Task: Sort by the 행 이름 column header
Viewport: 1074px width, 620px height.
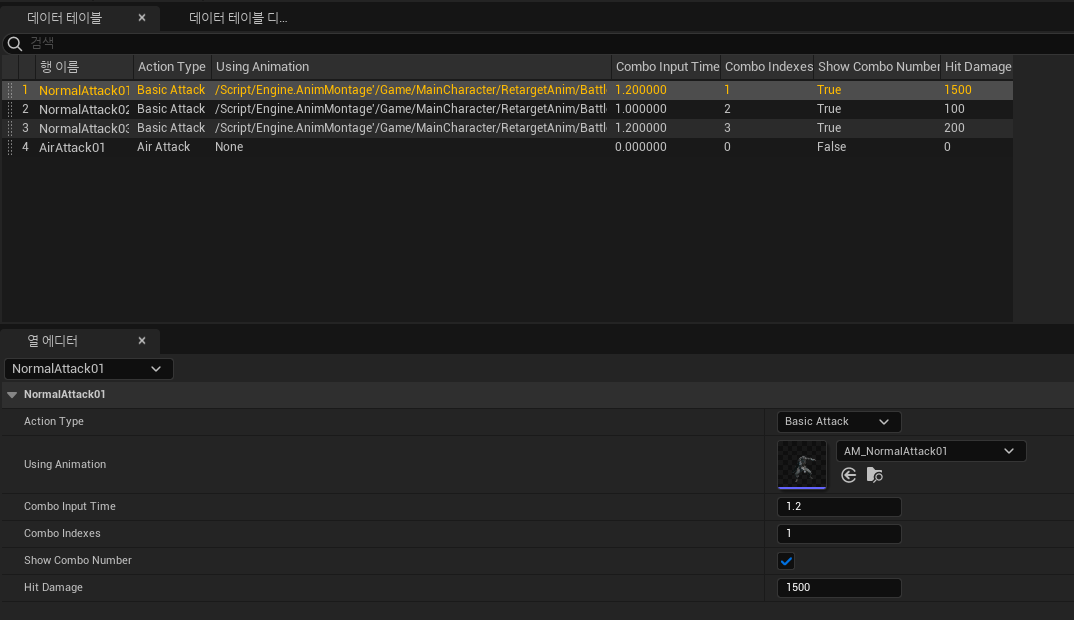Action: pyautogui.click(x=84, y=66)
